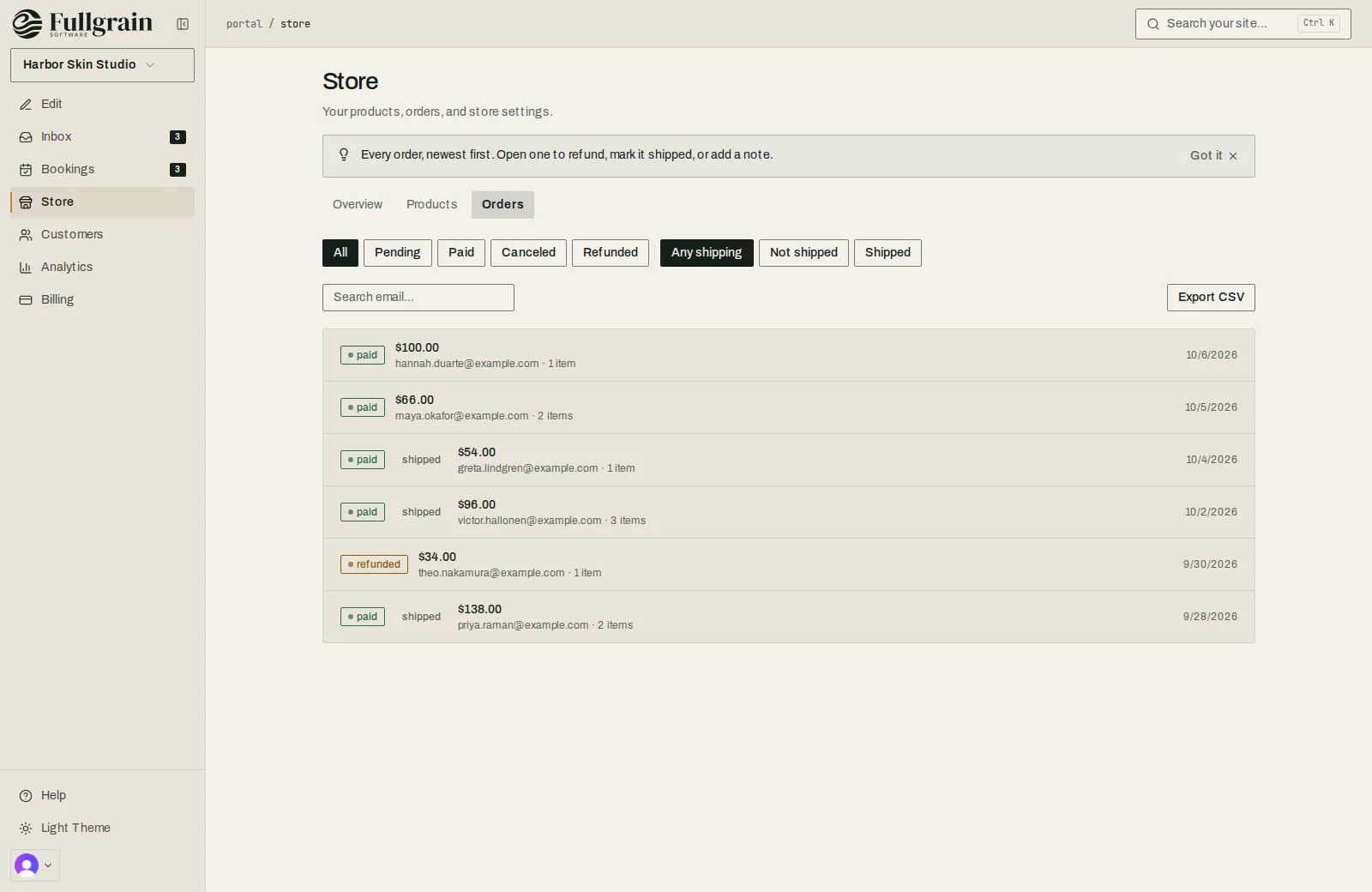Focus the Search your site field
Viewport: 1372px width, 892px height.
click(x=1243, y=24)
